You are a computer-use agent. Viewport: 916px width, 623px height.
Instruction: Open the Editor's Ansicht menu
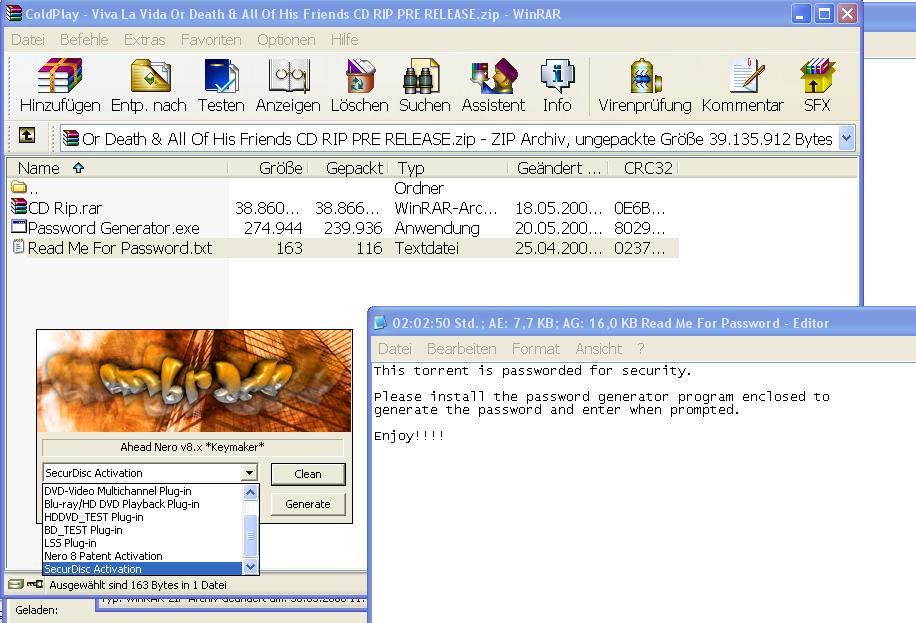(x=599, y=349)
